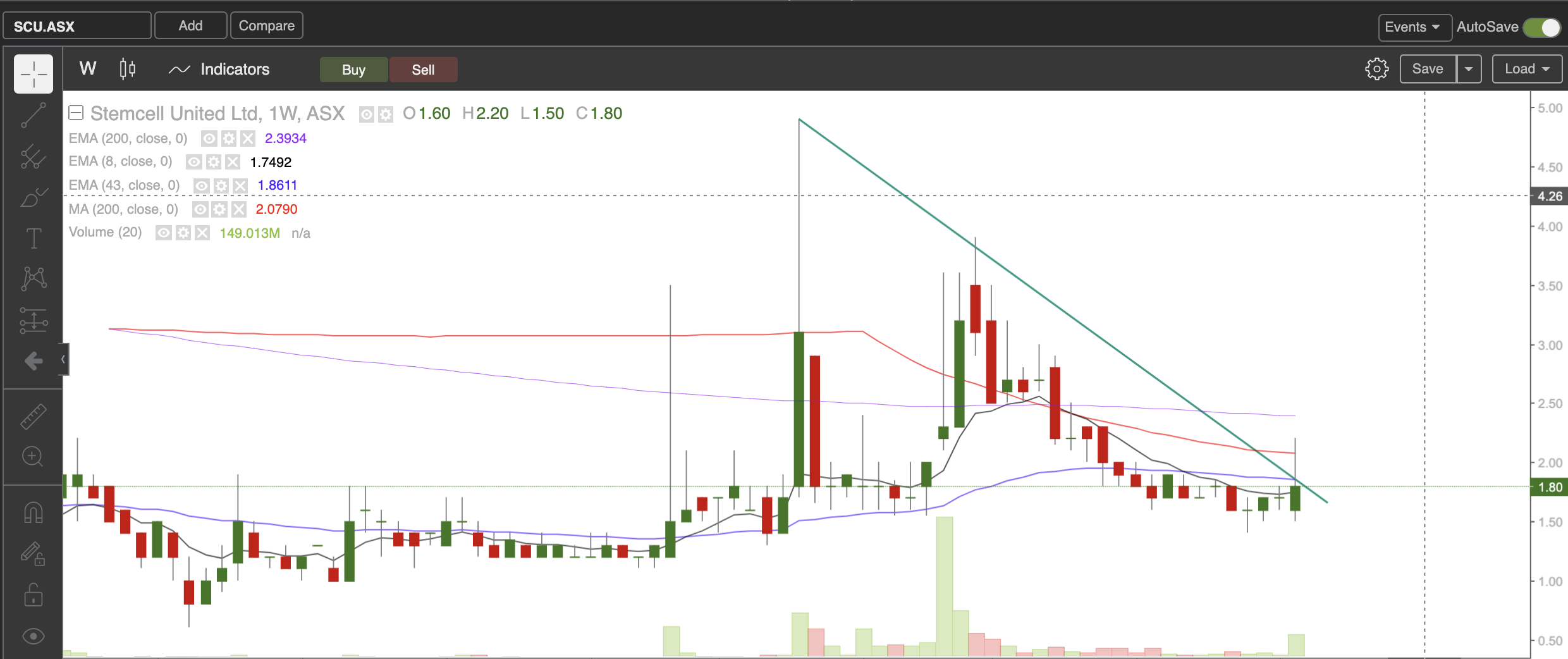Remove Volume (20) indicator
The image size is (1568, 659).
(x=202, y=233)
